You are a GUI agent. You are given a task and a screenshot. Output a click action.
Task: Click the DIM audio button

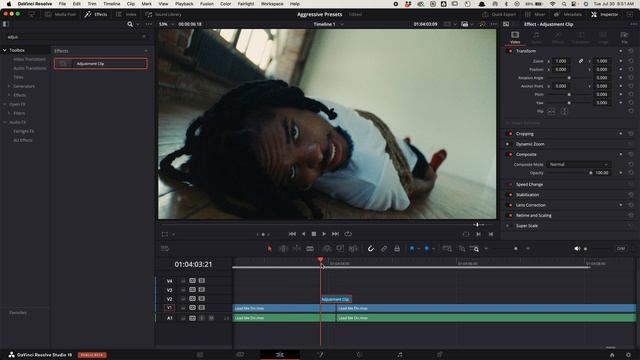tap(621, 249)
